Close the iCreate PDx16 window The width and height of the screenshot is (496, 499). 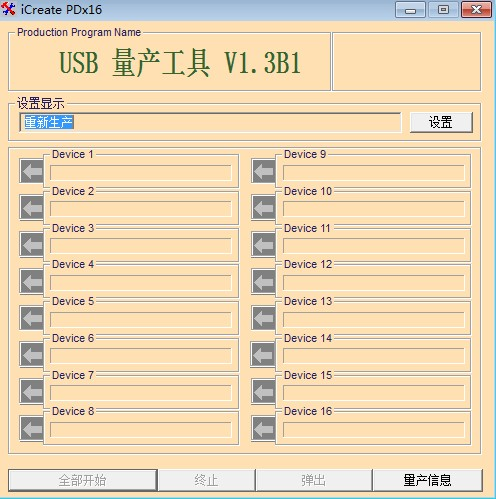coord(476,9)
